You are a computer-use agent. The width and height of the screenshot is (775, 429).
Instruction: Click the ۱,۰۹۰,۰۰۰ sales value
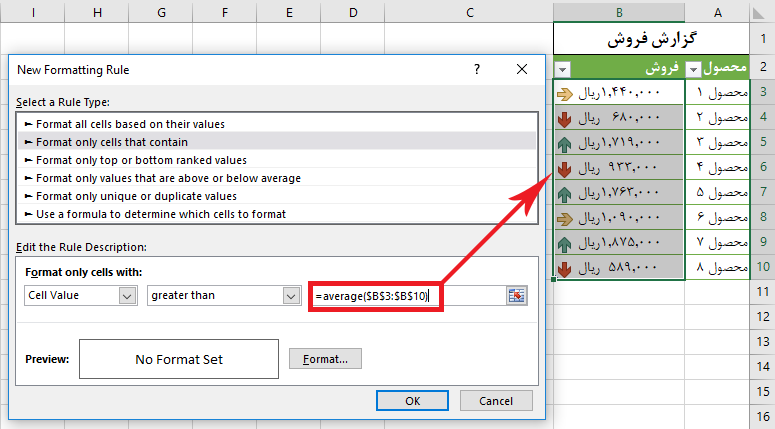pos(619,217)
